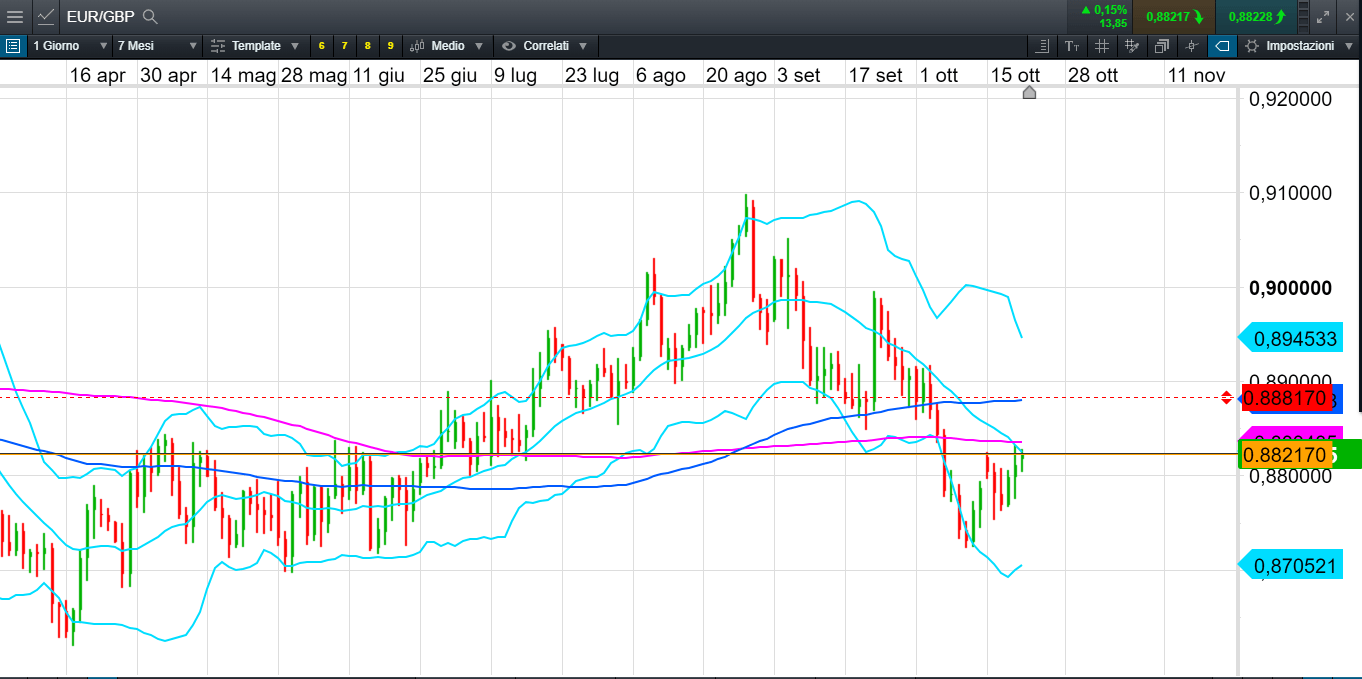This screenshot has height=679, width=1362.
Task: Click the 11 giu date label
Action: click(379, 75)
